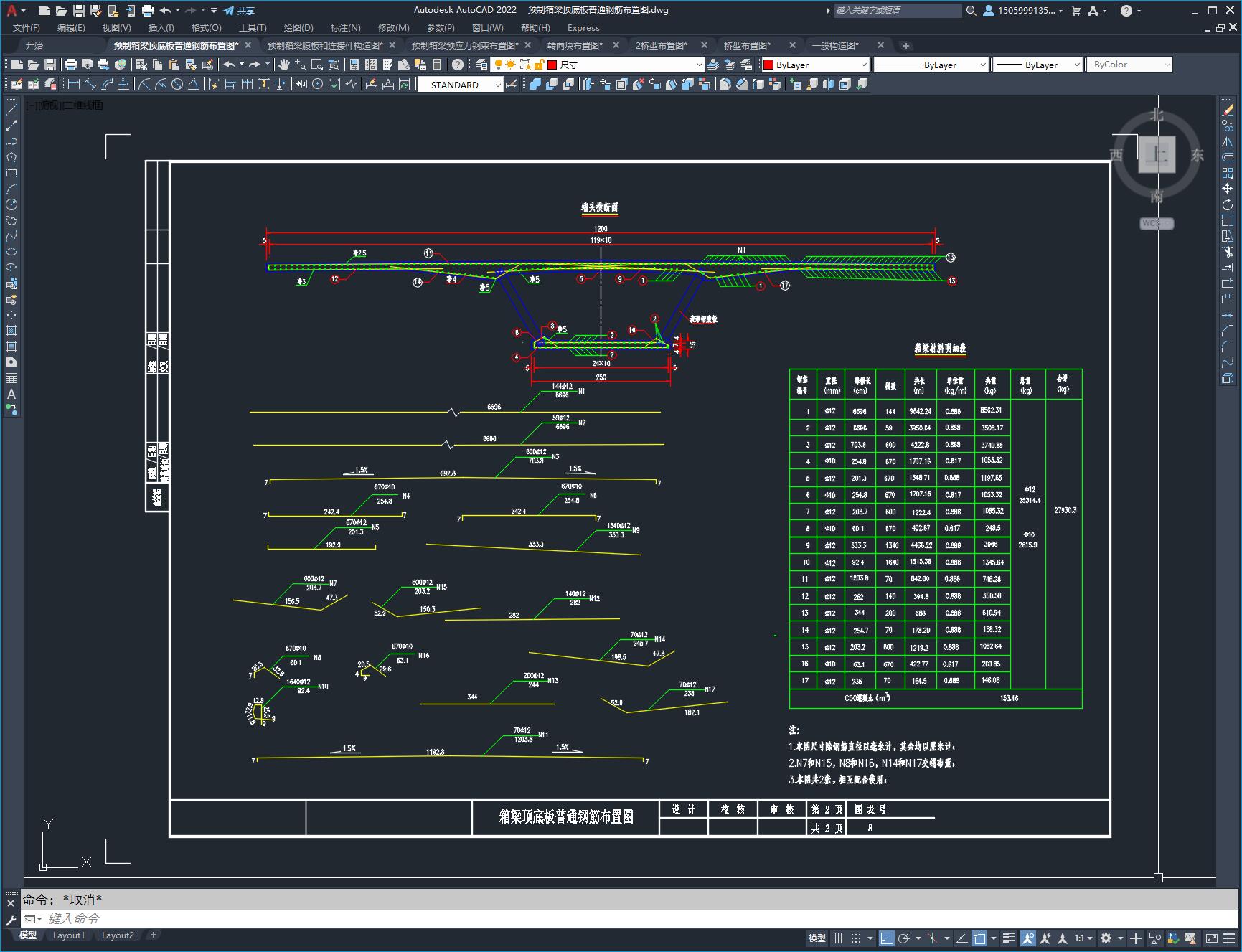
Task: Click the 模型 status bar button
Action: tap(817, 938)
